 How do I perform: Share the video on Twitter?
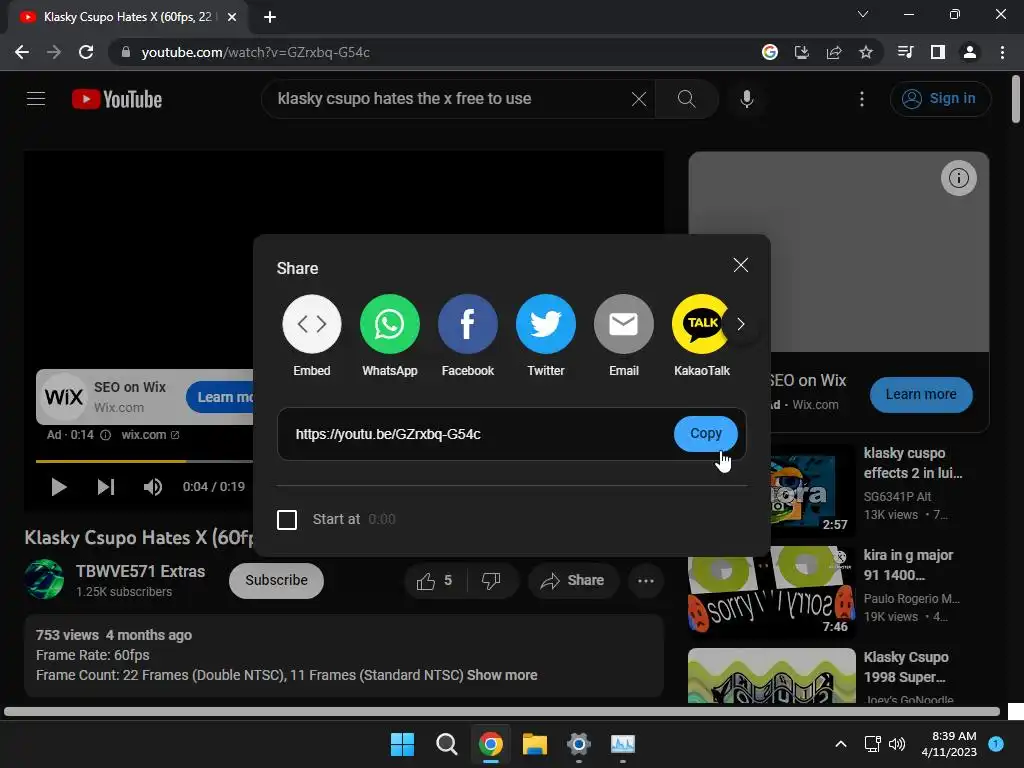(545, 324)
